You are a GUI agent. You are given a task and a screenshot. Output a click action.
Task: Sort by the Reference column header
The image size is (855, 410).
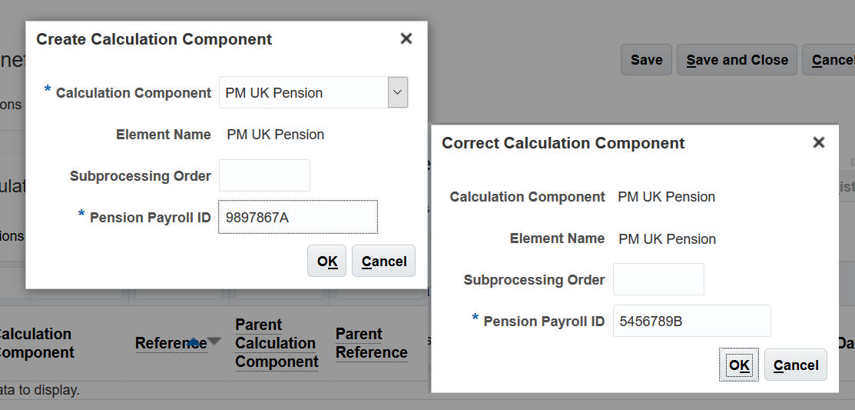[170, 343]
